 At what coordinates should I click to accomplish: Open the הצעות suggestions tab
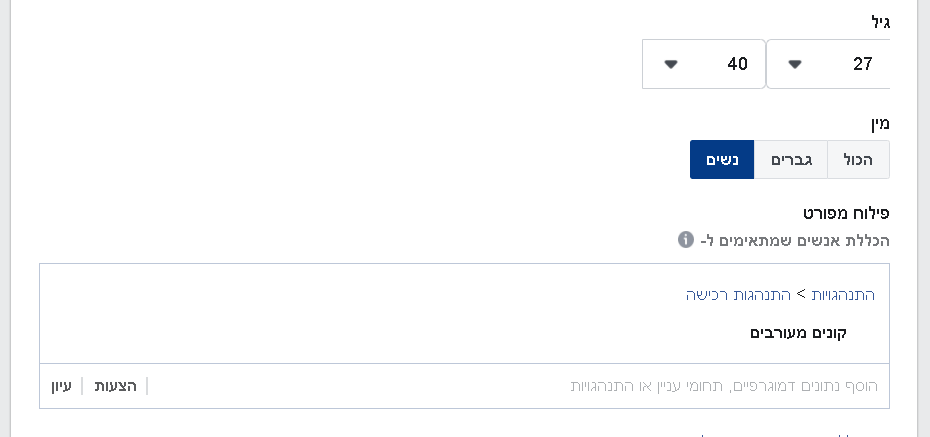116,386
